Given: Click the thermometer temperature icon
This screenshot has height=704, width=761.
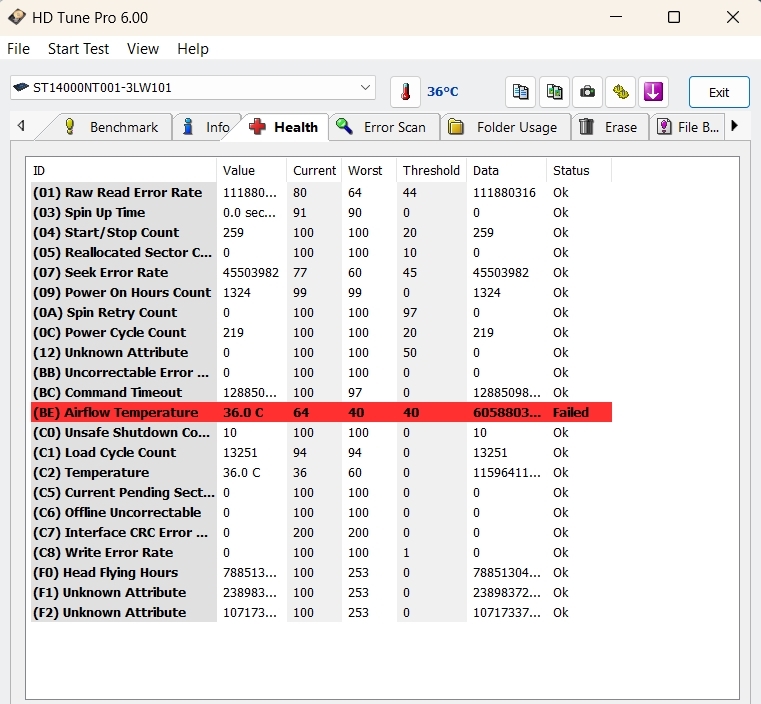Looking at the screenshot, I should [405, 92].
